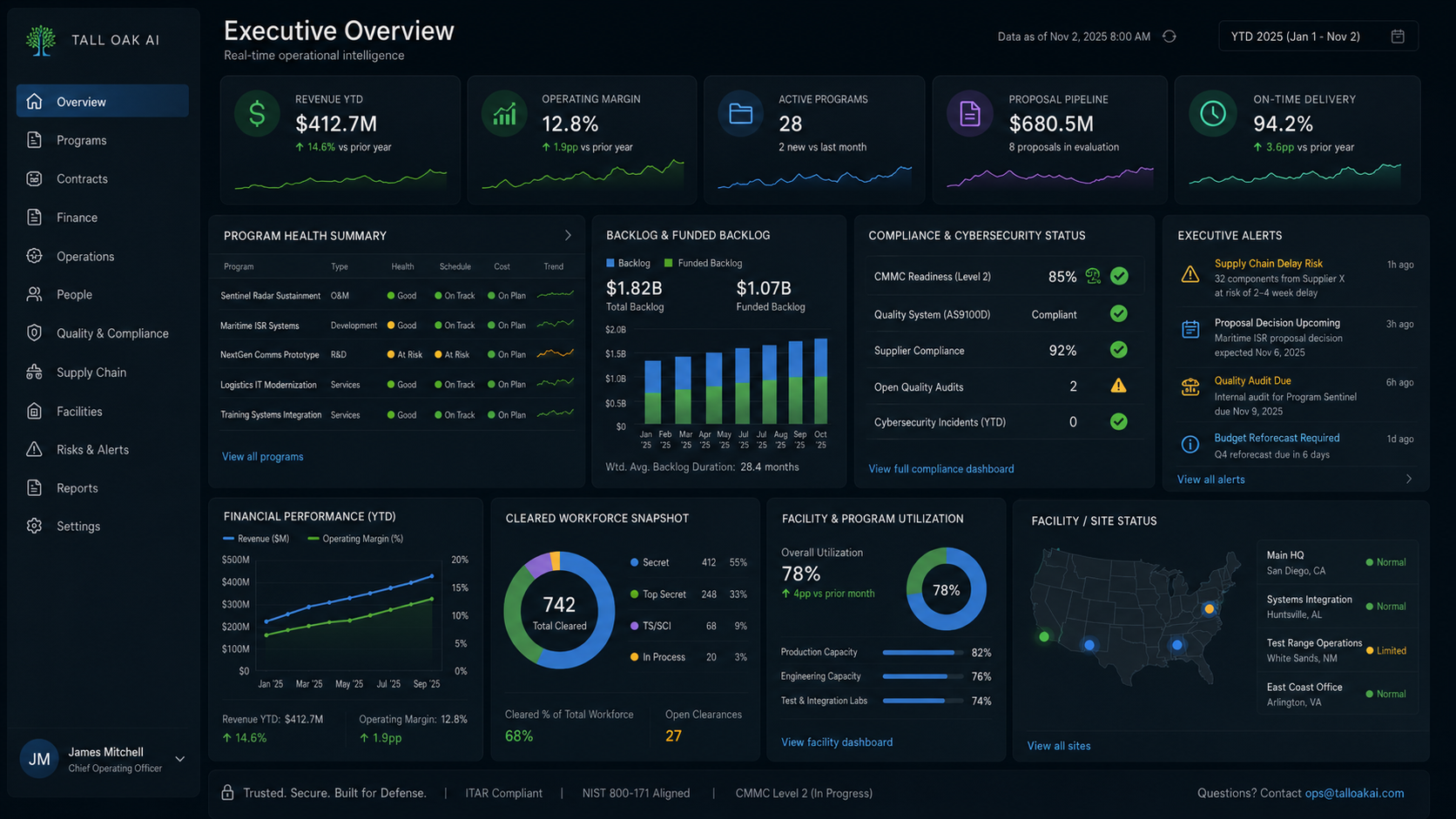Click the Total Cleared donut chart
Image resolution: width=1456 pixels, height=819 pixels.
[559, 610]
